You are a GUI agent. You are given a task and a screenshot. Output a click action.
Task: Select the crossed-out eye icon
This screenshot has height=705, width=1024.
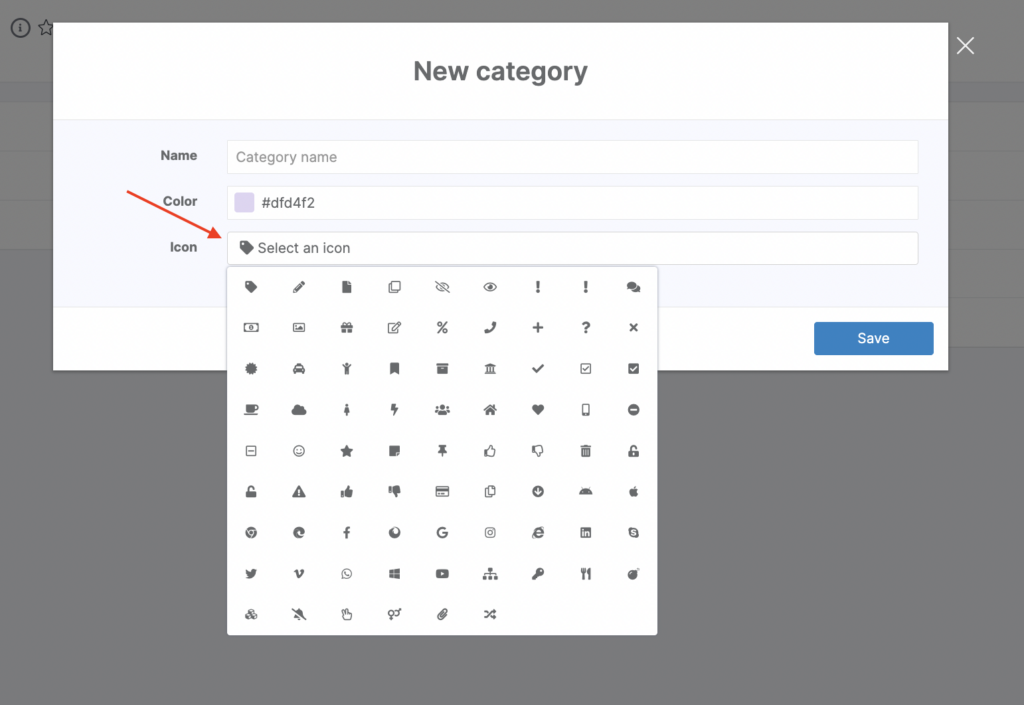click(x=442, y=287)
